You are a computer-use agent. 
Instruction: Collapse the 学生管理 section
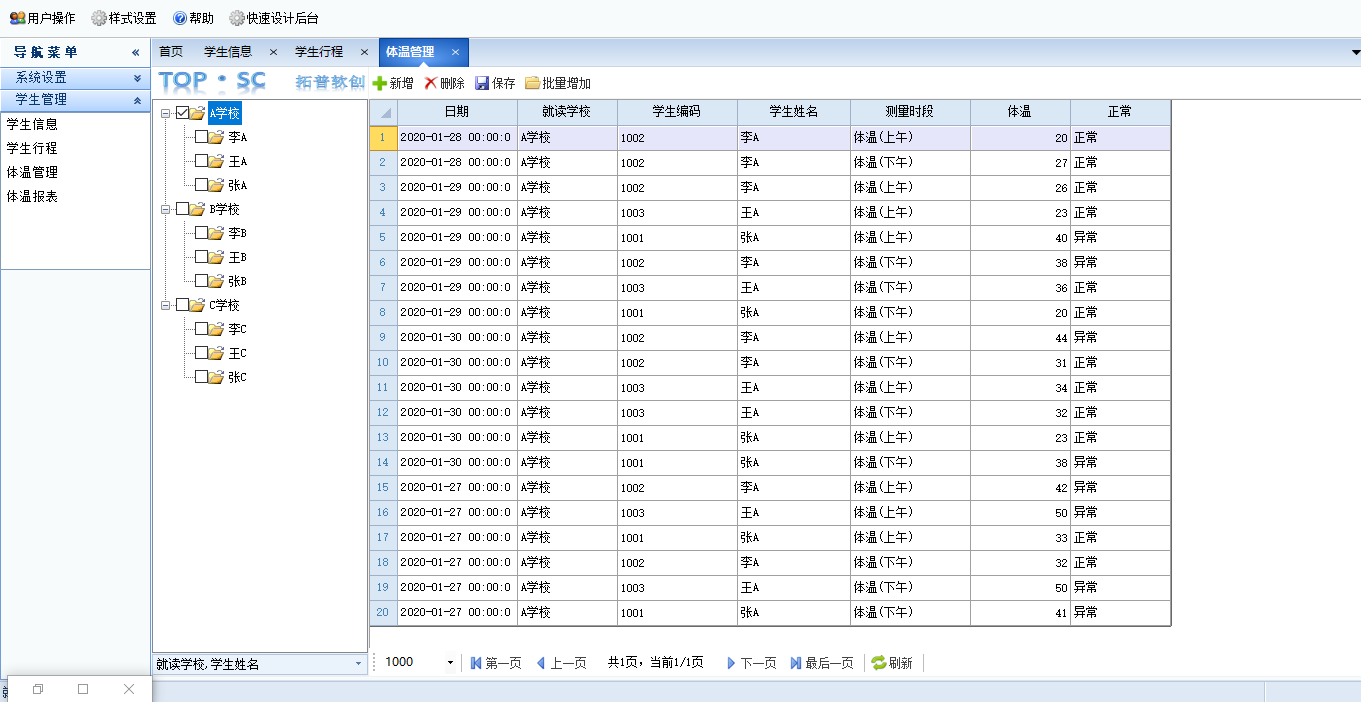[137, 100]
